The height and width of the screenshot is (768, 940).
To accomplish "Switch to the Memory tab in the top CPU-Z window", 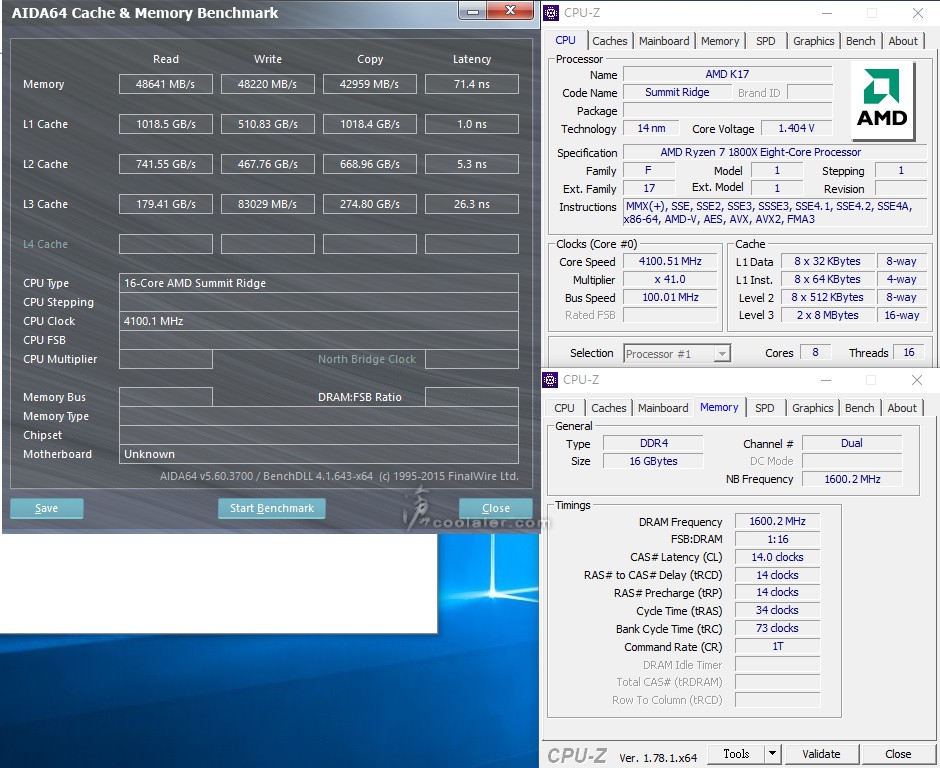I will point(720,41).
